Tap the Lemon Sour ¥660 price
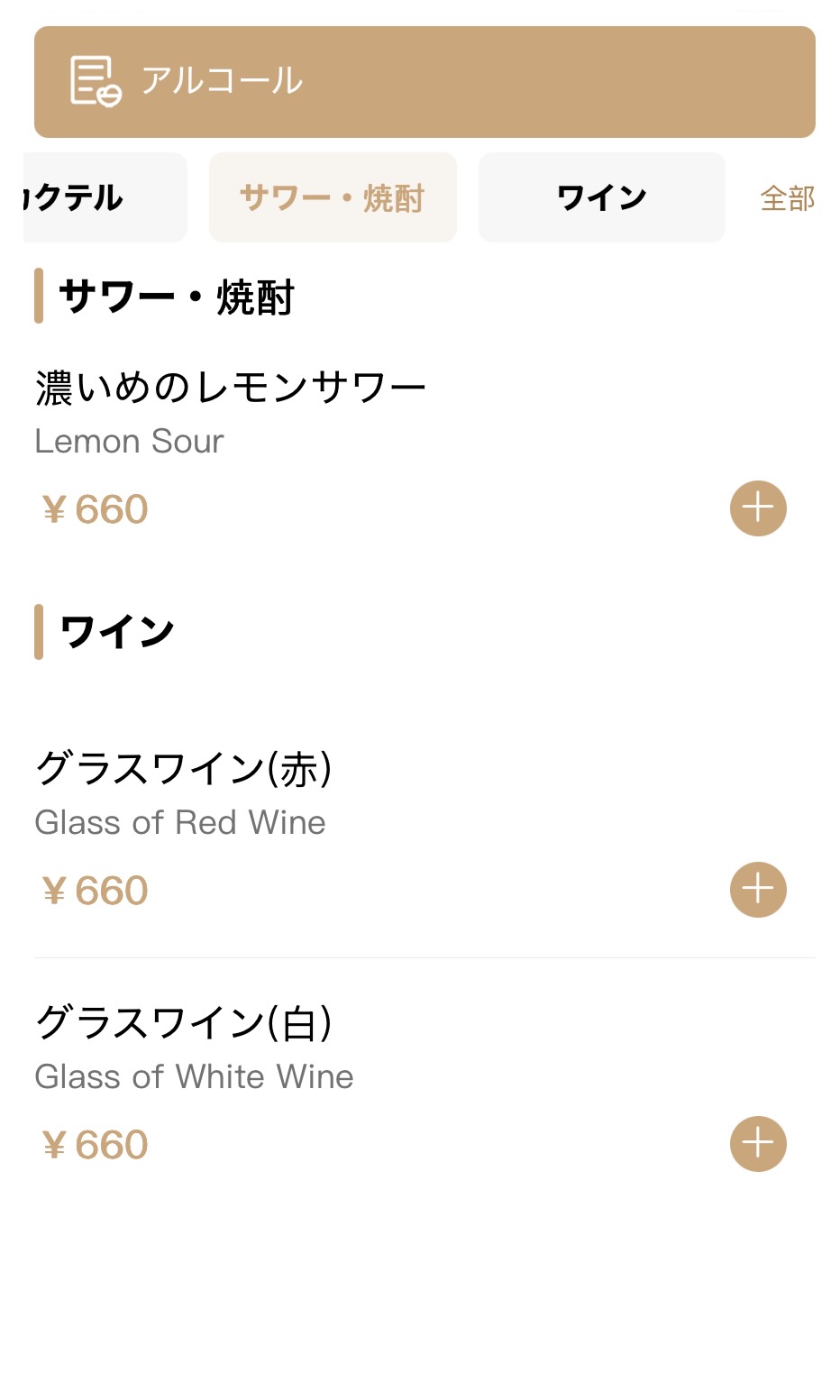 [95, 509]
